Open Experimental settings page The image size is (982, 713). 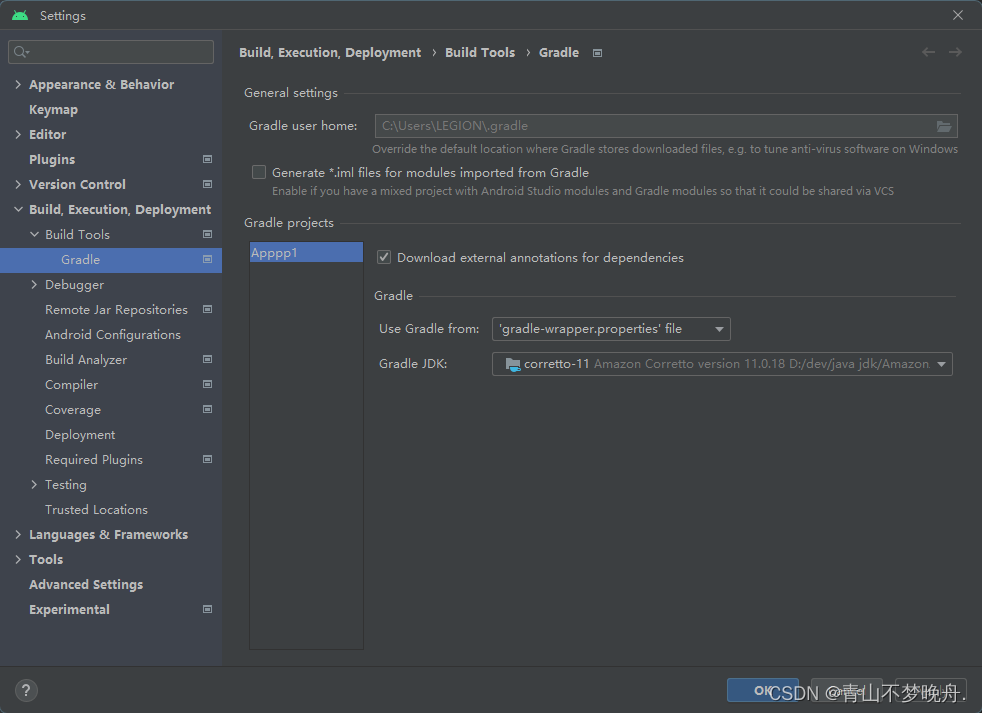69,609
